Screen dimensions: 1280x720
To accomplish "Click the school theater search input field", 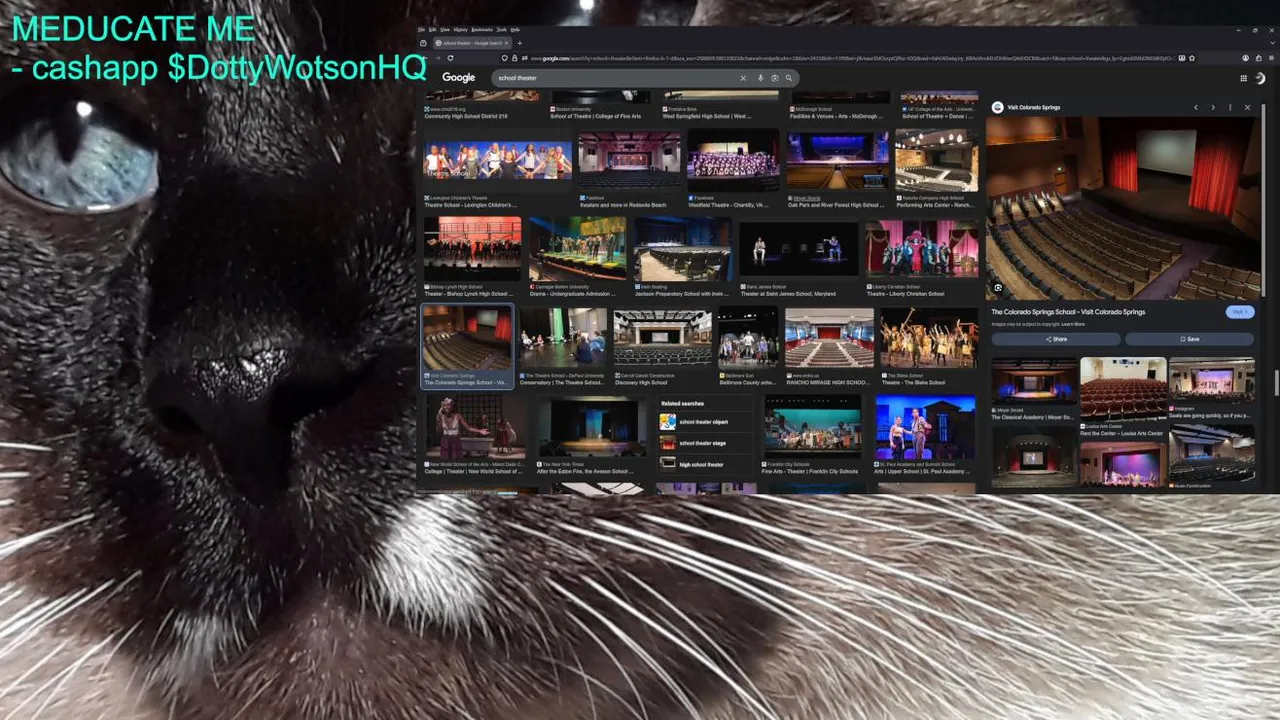I will coord(615,78).
